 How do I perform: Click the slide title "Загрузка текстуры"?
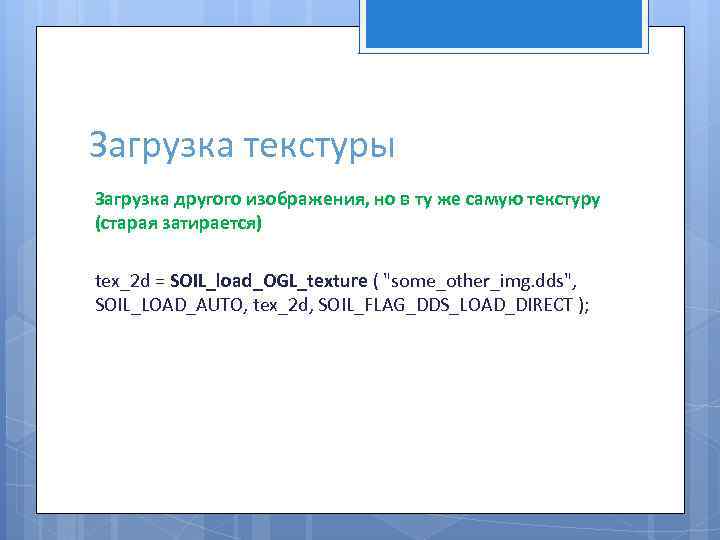click(x=242, y=146)
